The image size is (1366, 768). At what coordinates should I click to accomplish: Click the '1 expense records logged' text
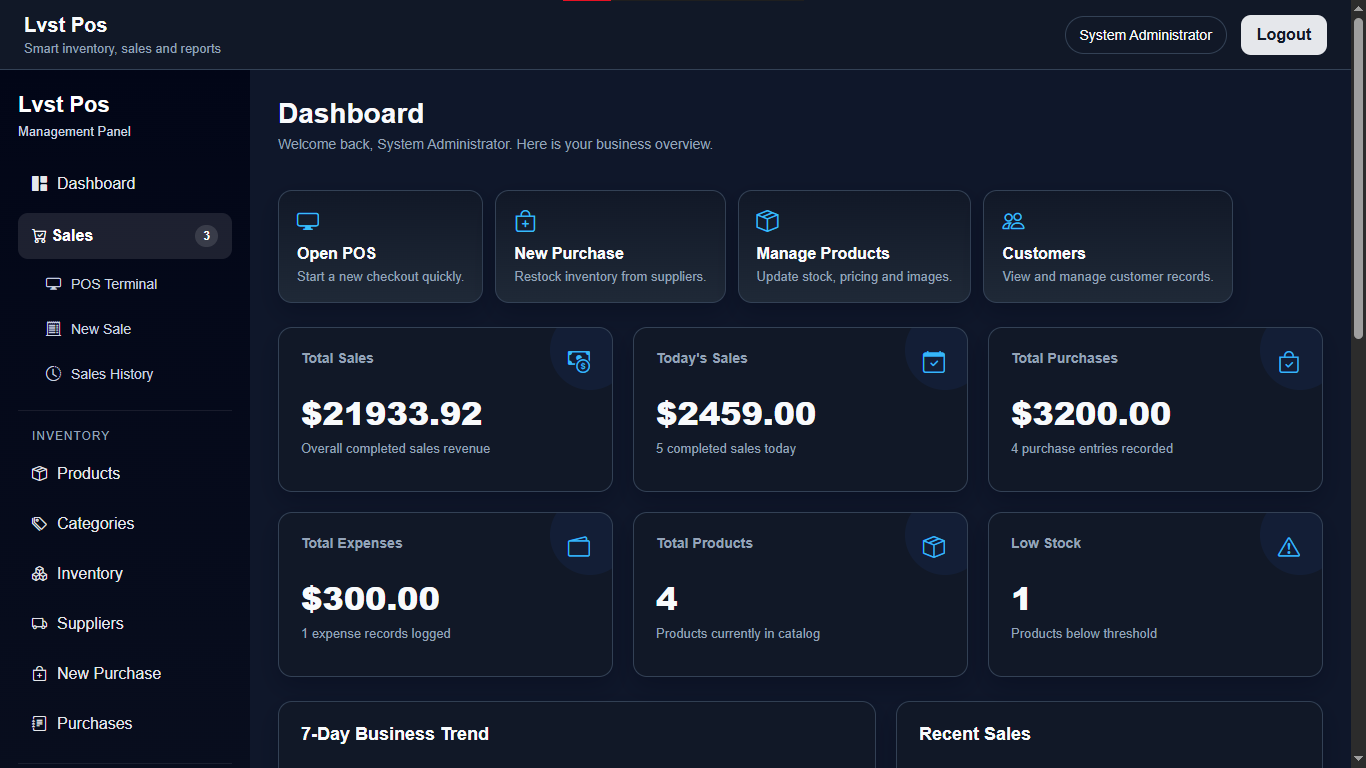376,634
